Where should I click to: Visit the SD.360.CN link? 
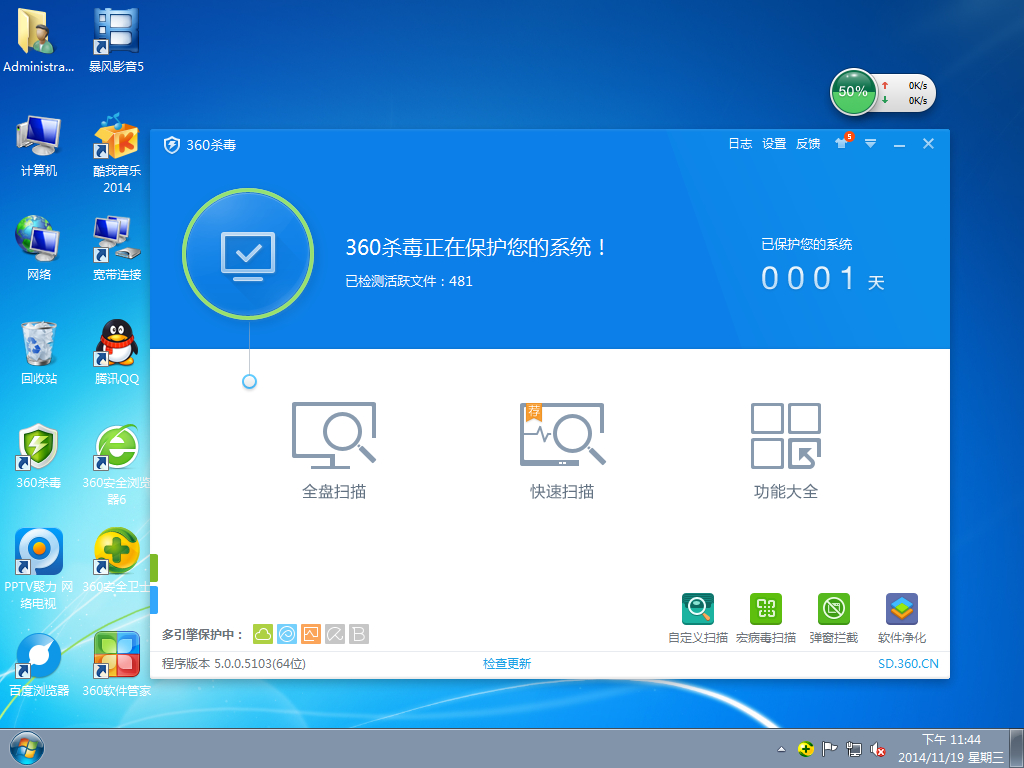click(908, 664)
